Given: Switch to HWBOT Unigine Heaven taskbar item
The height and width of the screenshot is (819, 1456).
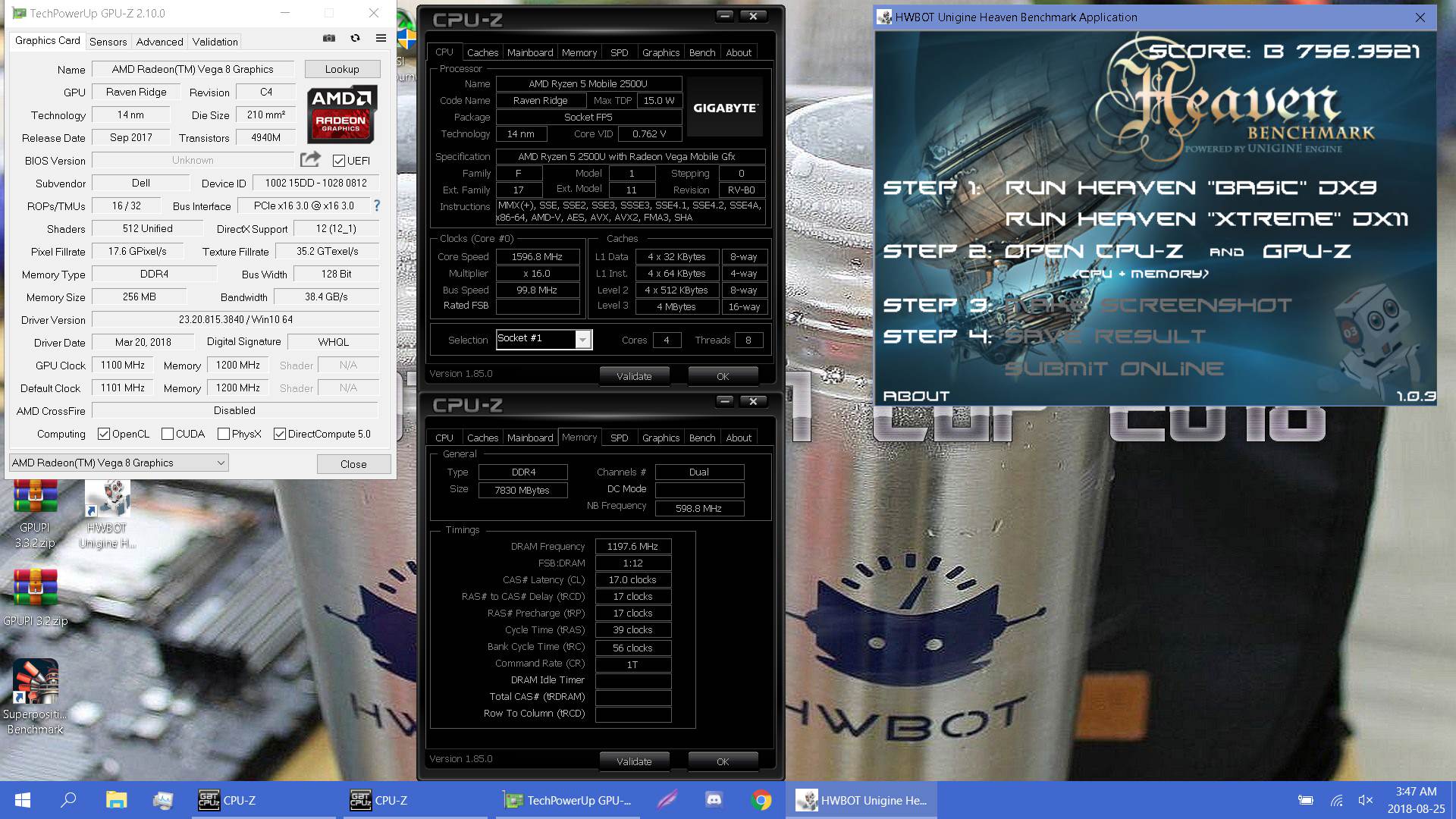Looking at the screenshot, I should click(x=861, y=800).
